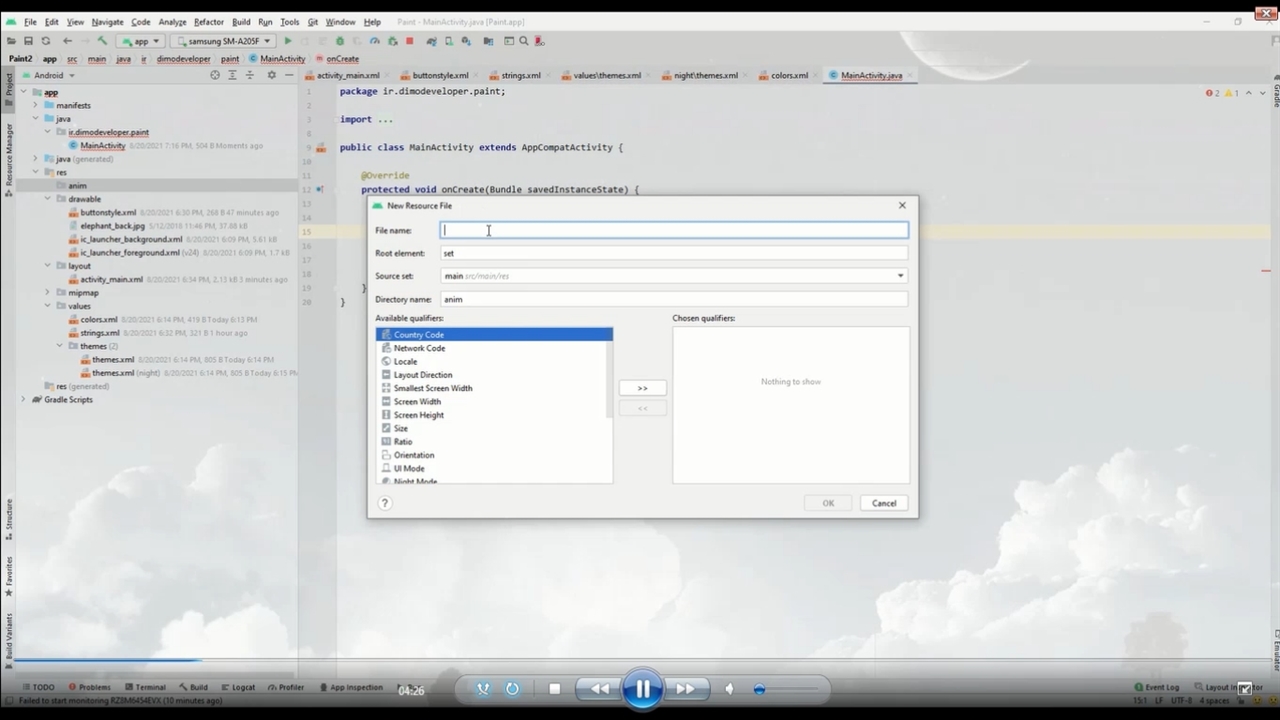The height and width of the screenshot is (720, 1280).
Task: Switch to the strings.xml tab
Action: click(x=520, y=75)
